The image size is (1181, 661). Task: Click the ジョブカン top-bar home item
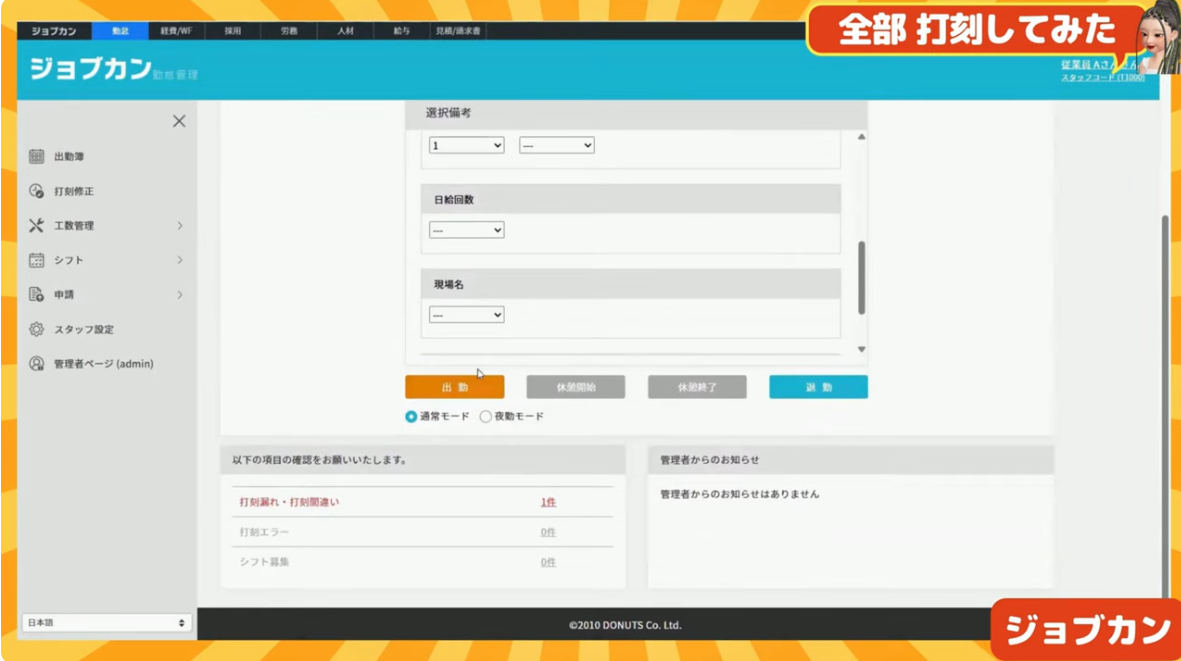54,31
